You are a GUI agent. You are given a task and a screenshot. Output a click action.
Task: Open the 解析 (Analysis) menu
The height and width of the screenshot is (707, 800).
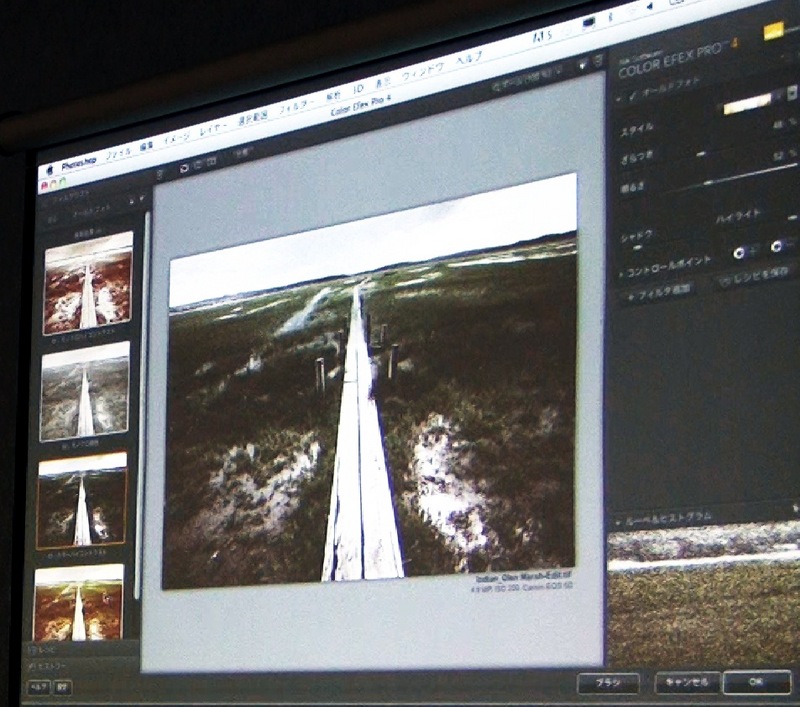(x=334, y=97)
